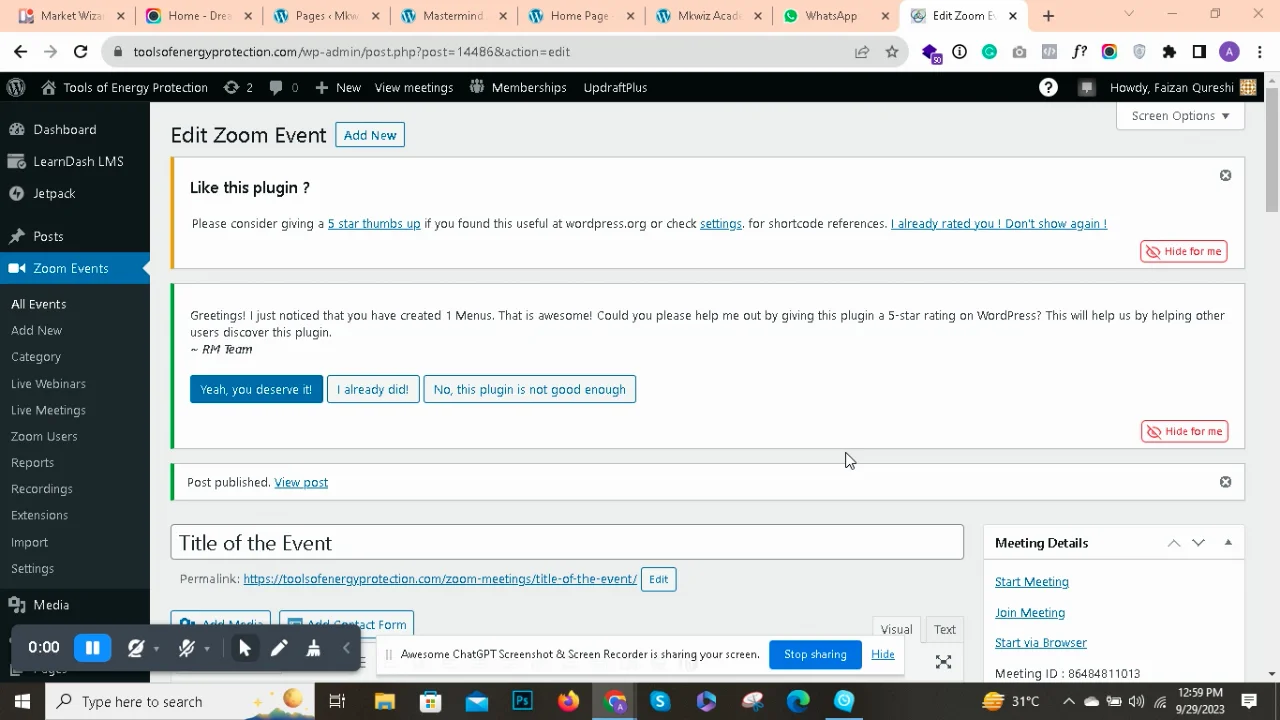Image resolution: width=1280 pixels, height=720 pixels.
Task: Hide the Like this plugin notice for me
Action: tap(1184, 251)
